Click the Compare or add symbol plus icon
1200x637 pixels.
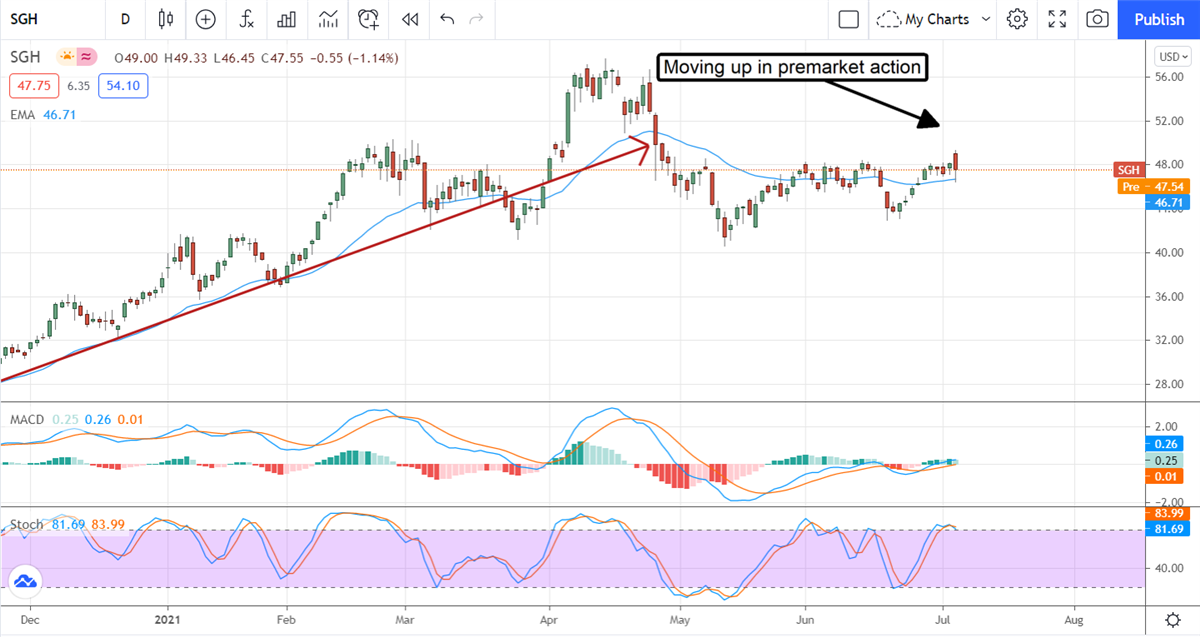206,19
